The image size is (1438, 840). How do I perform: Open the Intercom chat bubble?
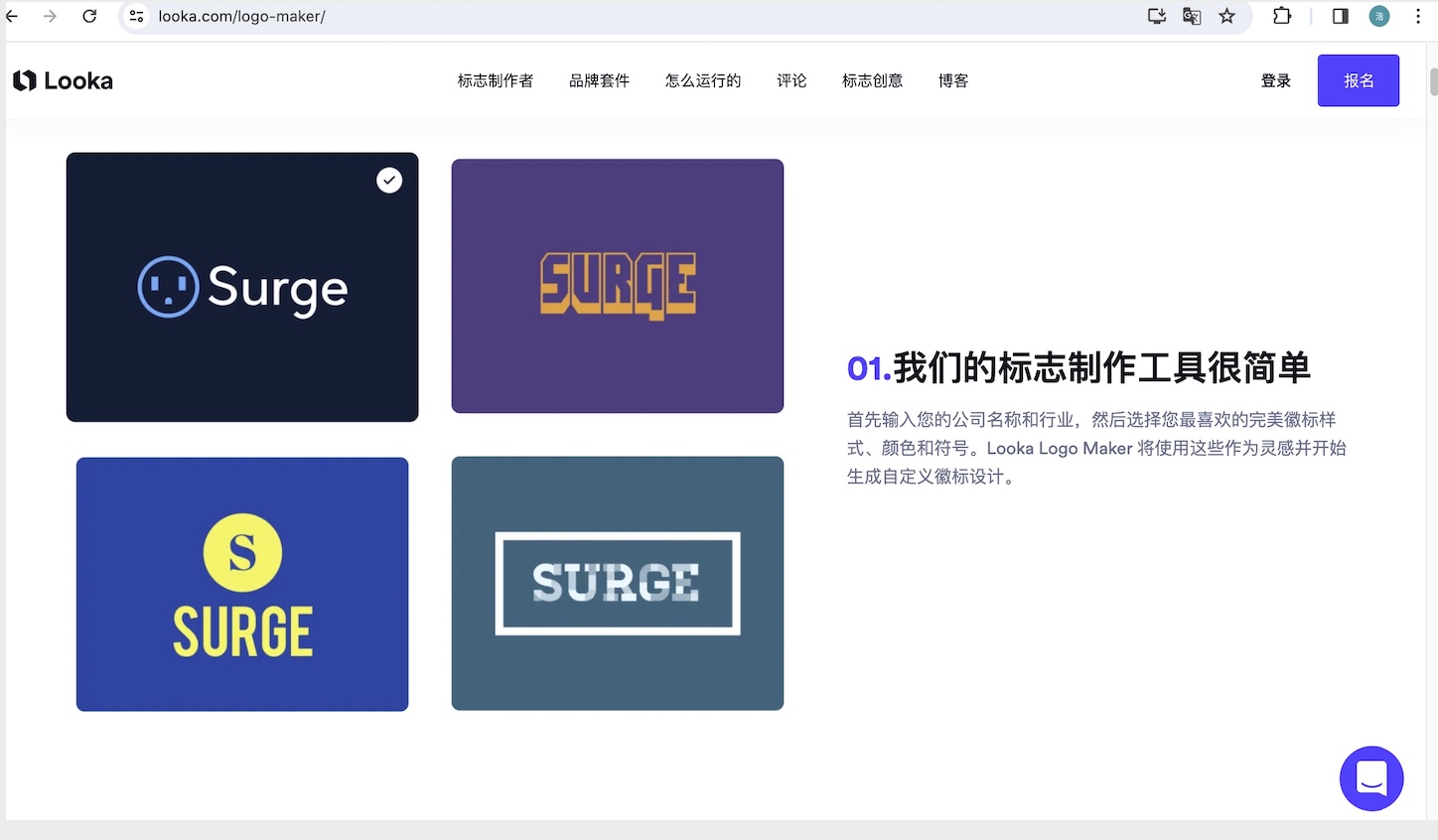tap(1371, 778)
